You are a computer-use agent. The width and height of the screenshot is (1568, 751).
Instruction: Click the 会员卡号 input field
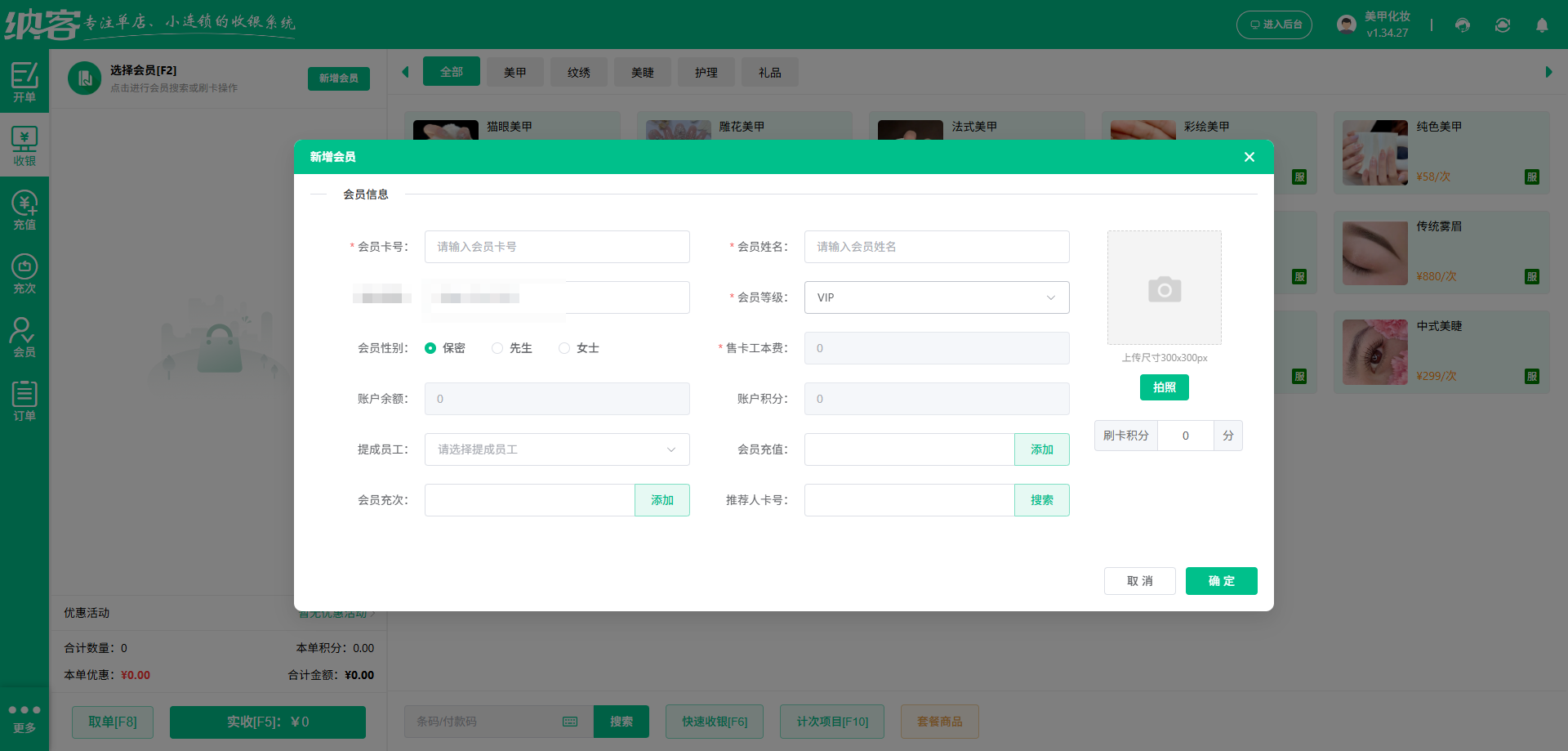pos(556,246)
